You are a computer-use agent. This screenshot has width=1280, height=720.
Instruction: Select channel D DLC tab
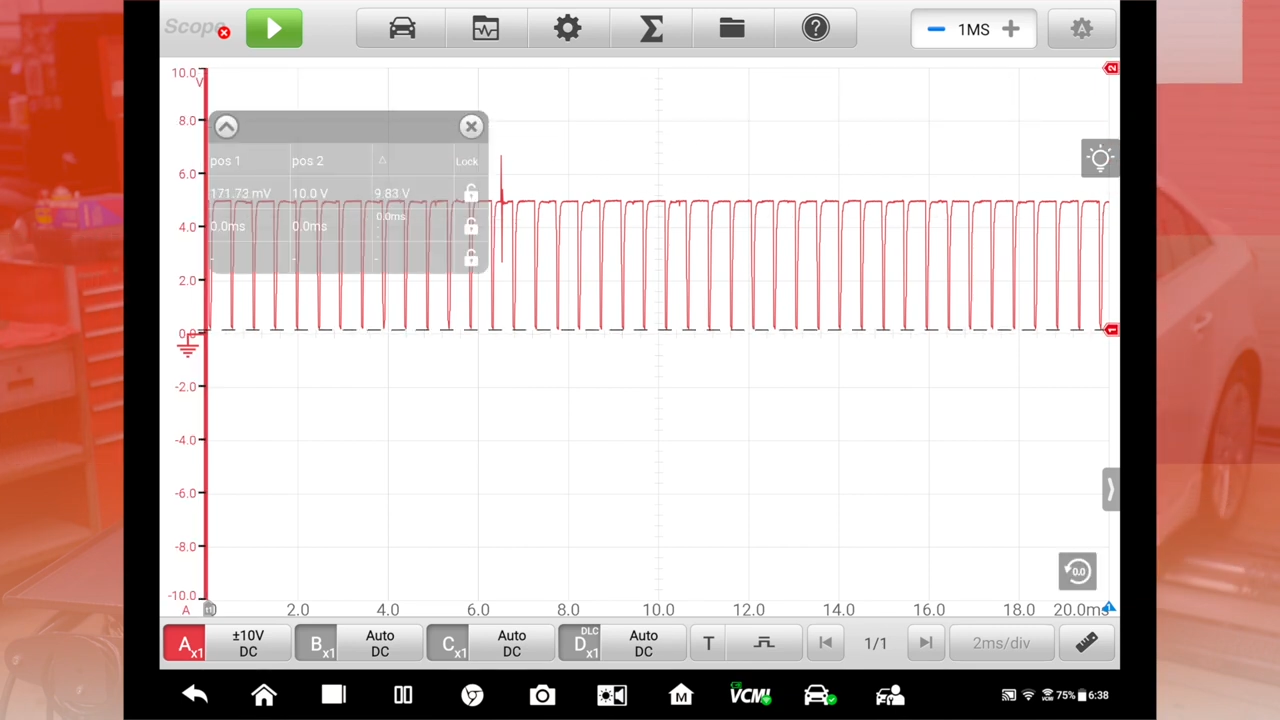580,643
